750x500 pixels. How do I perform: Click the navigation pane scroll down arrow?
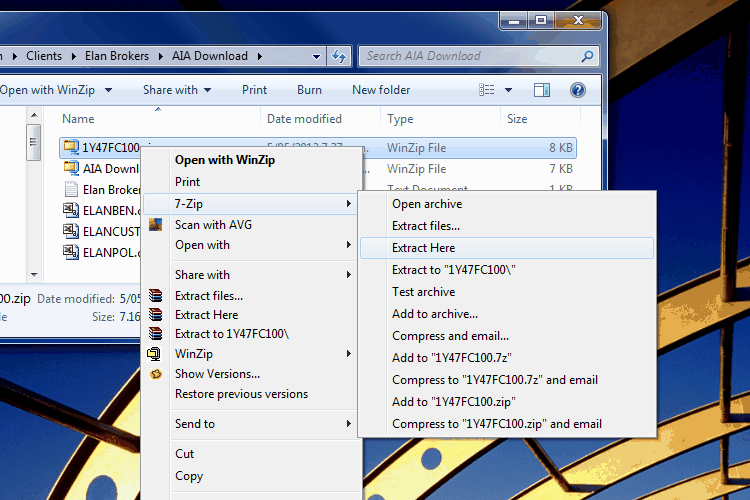(33, 275)
